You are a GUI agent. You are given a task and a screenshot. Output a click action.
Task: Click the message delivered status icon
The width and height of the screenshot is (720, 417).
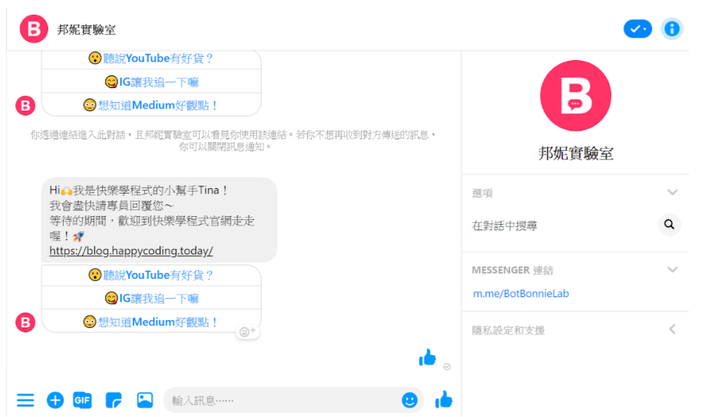coord(447,366)
